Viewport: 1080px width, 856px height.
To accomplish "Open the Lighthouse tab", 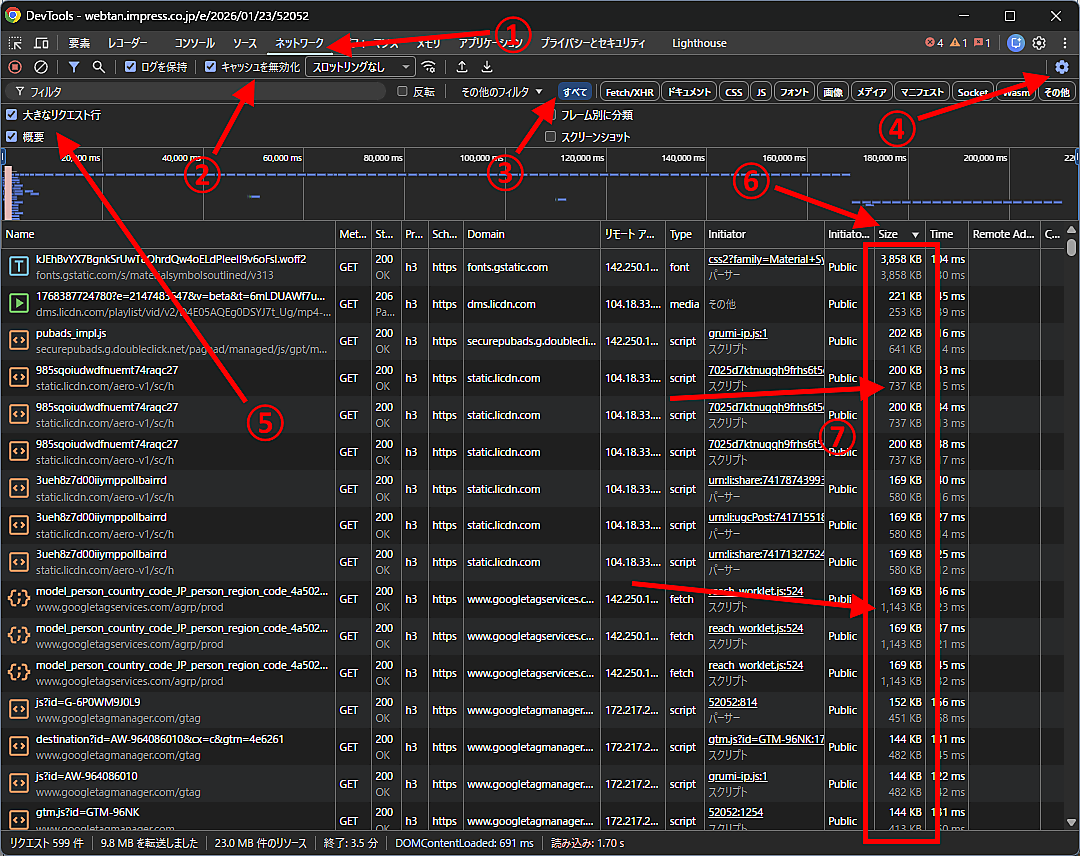I will [x=699, y=43].
